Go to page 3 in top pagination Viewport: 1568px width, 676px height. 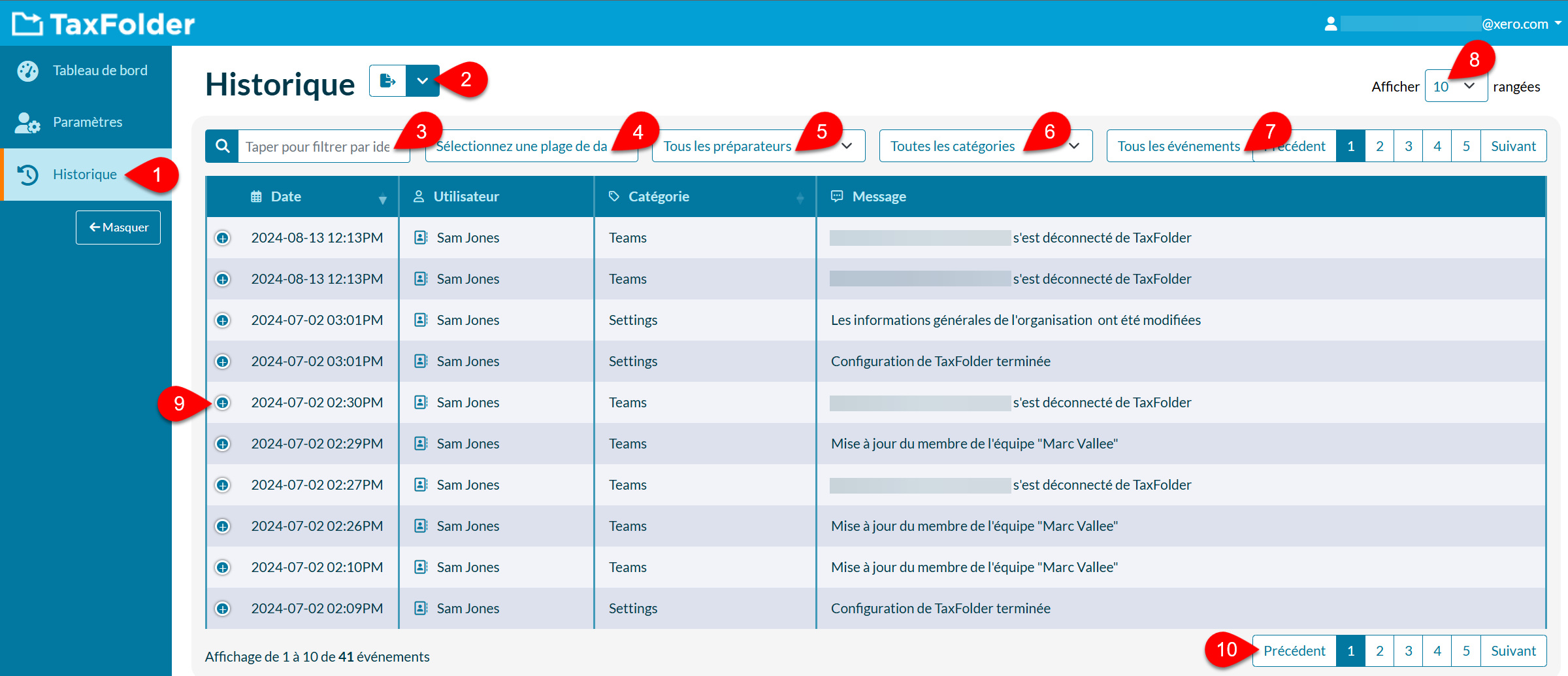point(1409,146)
